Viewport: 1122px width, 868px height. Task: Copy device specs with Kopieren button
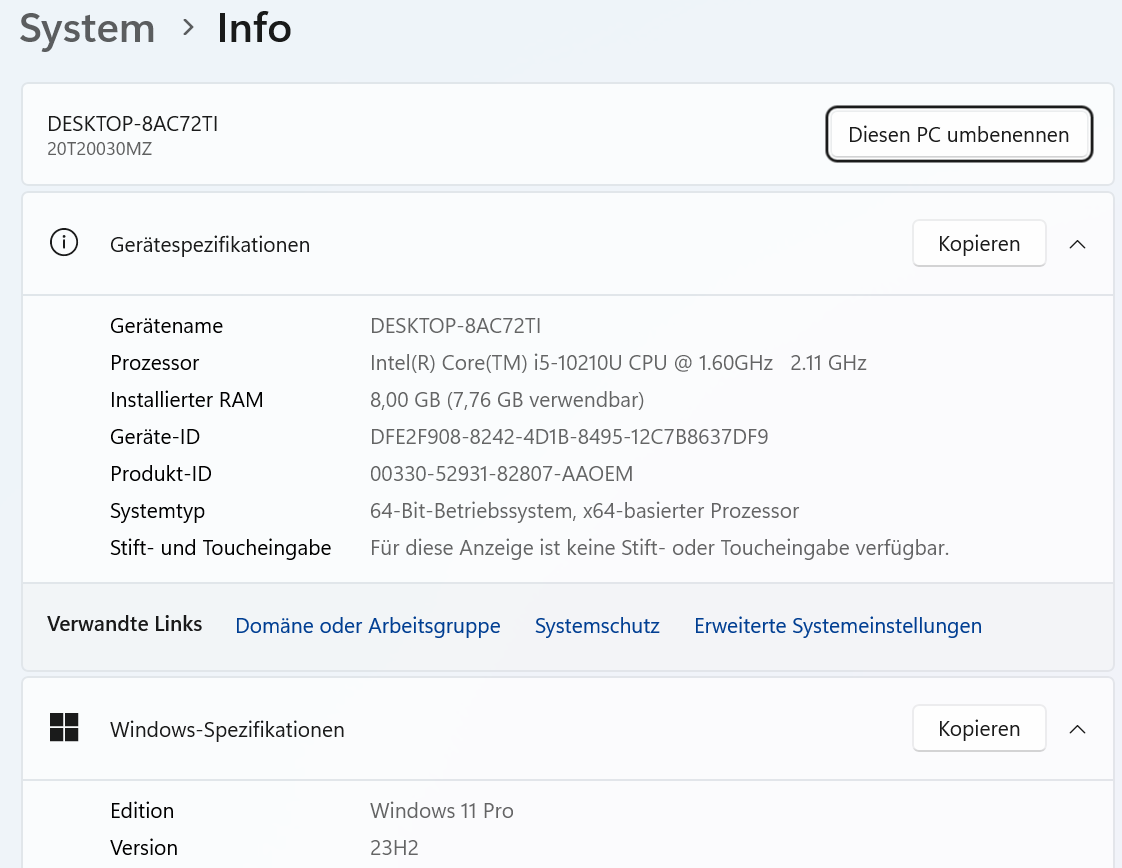(x=978, y=244)
